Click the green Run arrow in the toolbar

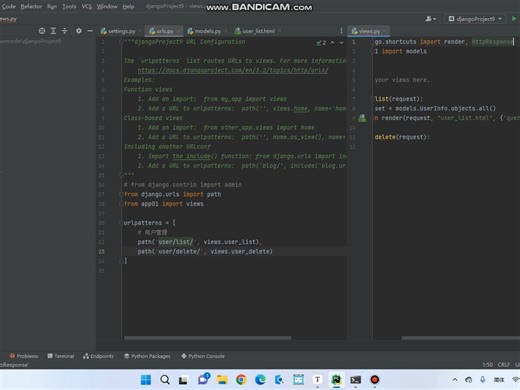click(514, 19)
